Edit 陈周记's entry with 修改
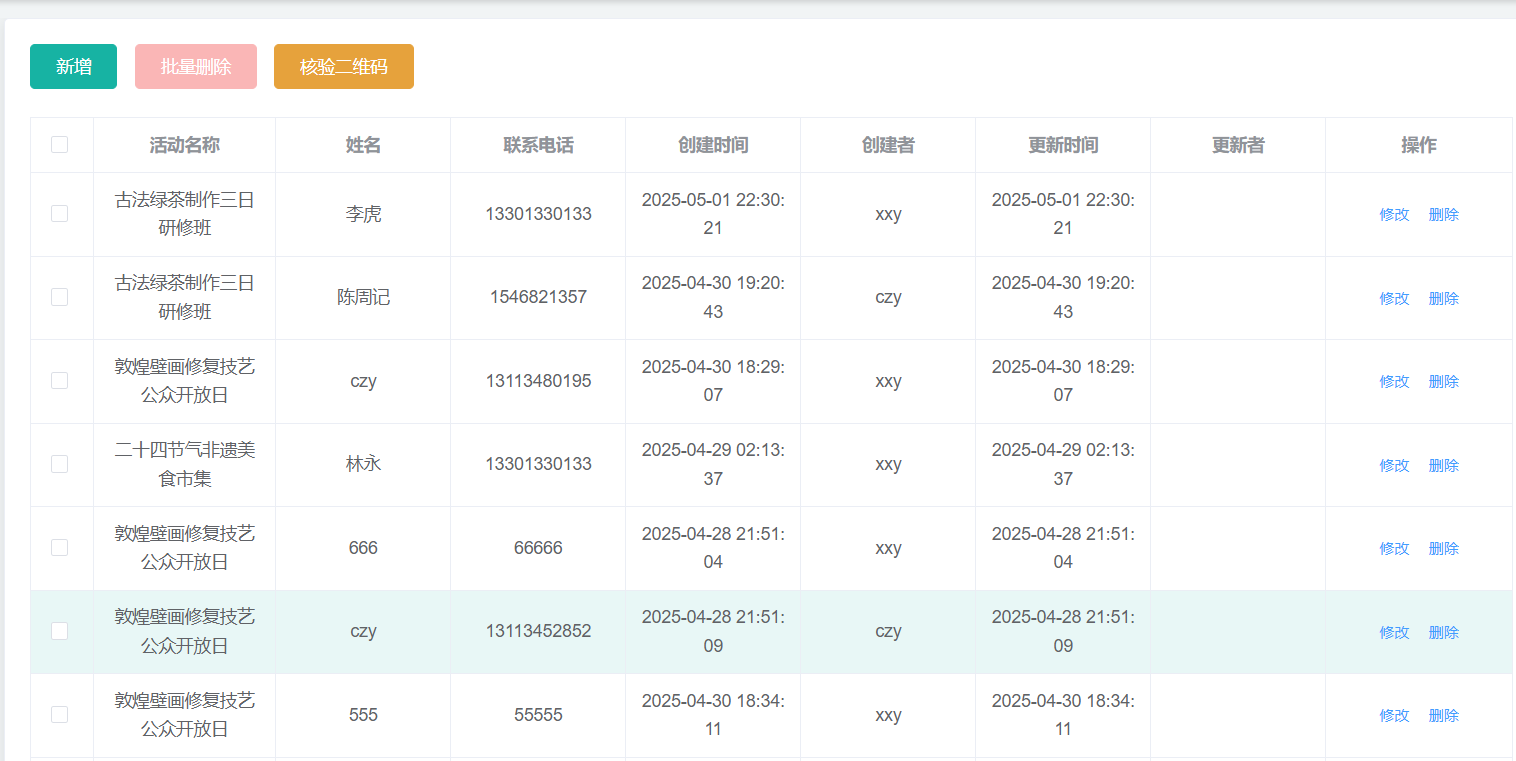The width and height of the screenshot is (1516, 761). click(x=1394, y=298)
